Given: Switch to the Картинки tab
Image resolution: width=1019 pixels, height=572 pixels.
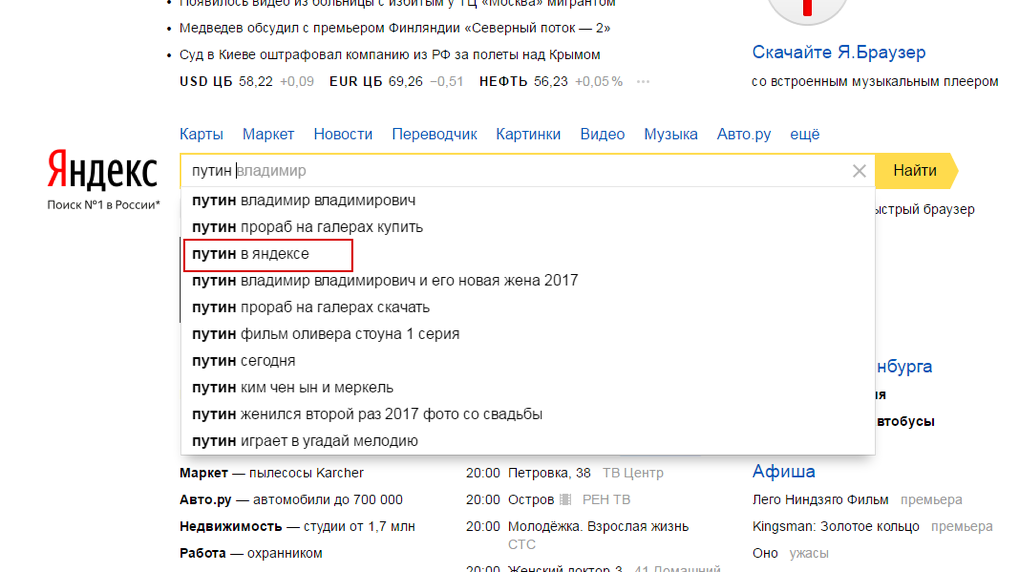Looking at the screenshot, I should click(528, 134).
